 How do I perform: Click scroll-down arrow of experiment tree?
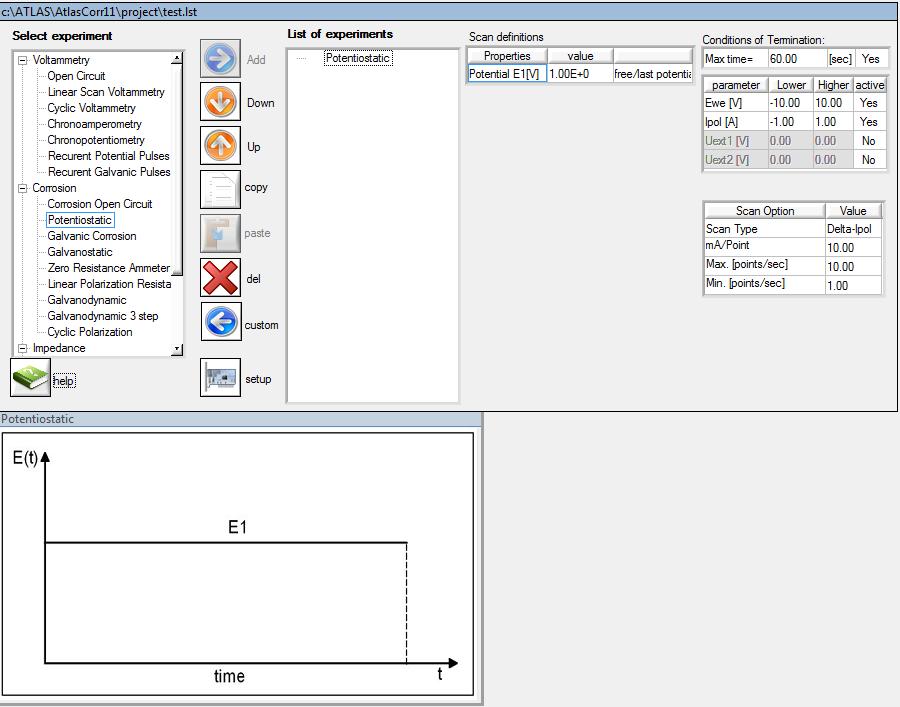click(x=177, y=349)
